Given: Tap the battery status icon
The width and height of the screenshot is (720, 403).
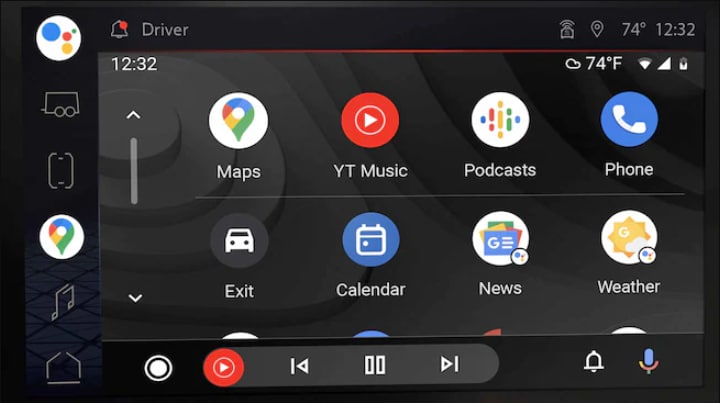Looking at the screenshot, I should click(684, 64).
